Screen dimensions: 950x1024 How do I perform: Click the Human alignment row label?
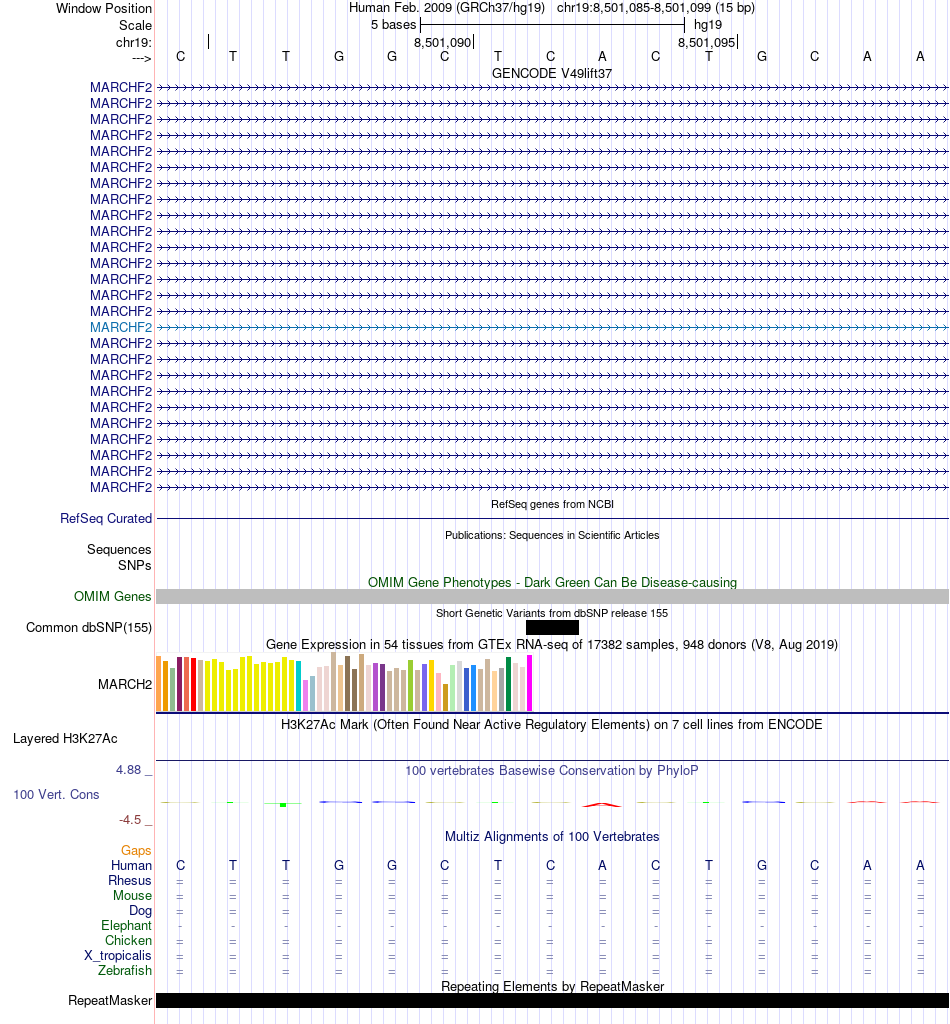tap(131, 865)
